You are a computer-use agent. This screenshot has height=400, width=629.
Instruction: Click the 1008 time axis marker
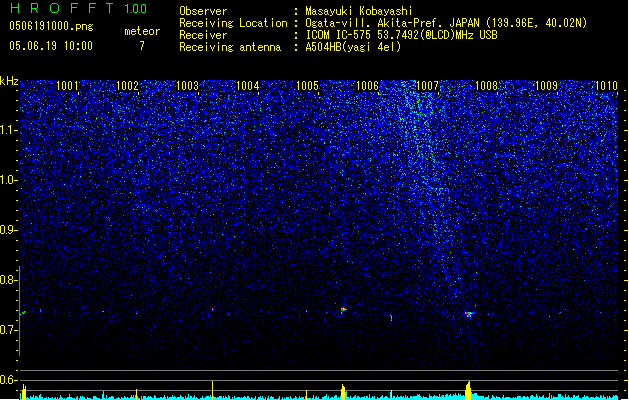point(487,85)
